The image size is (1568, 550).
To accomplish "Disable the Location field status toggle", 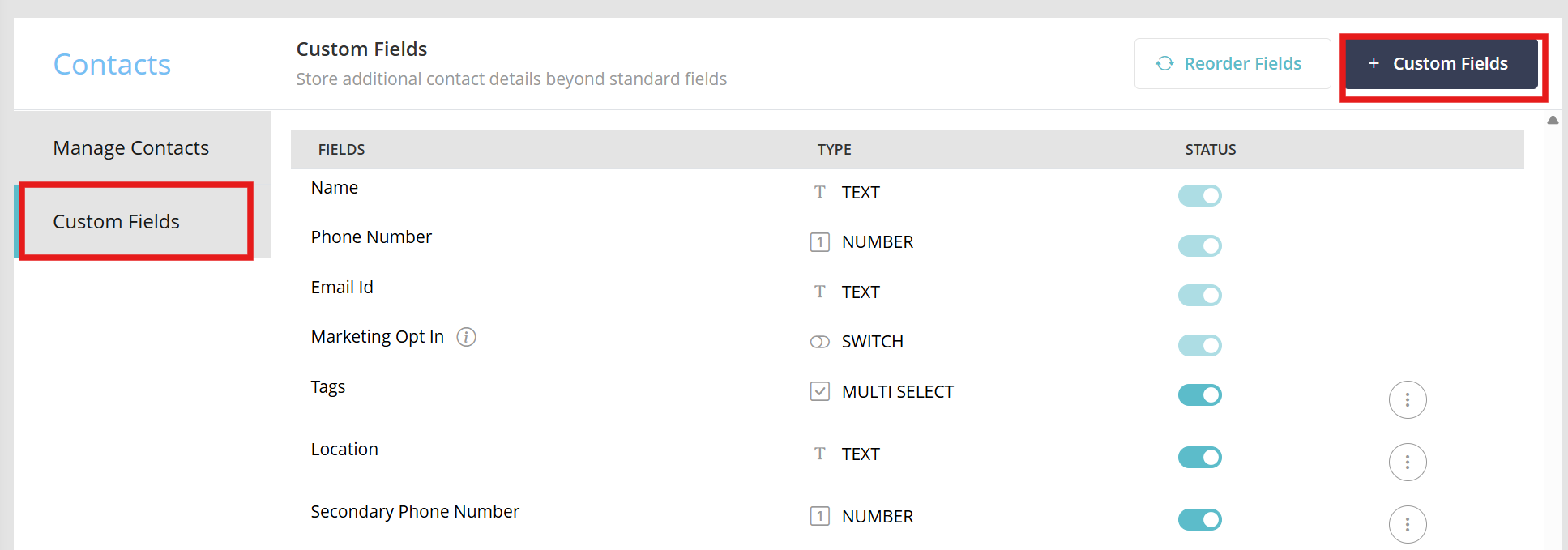I will click(x=1199, y=457).
